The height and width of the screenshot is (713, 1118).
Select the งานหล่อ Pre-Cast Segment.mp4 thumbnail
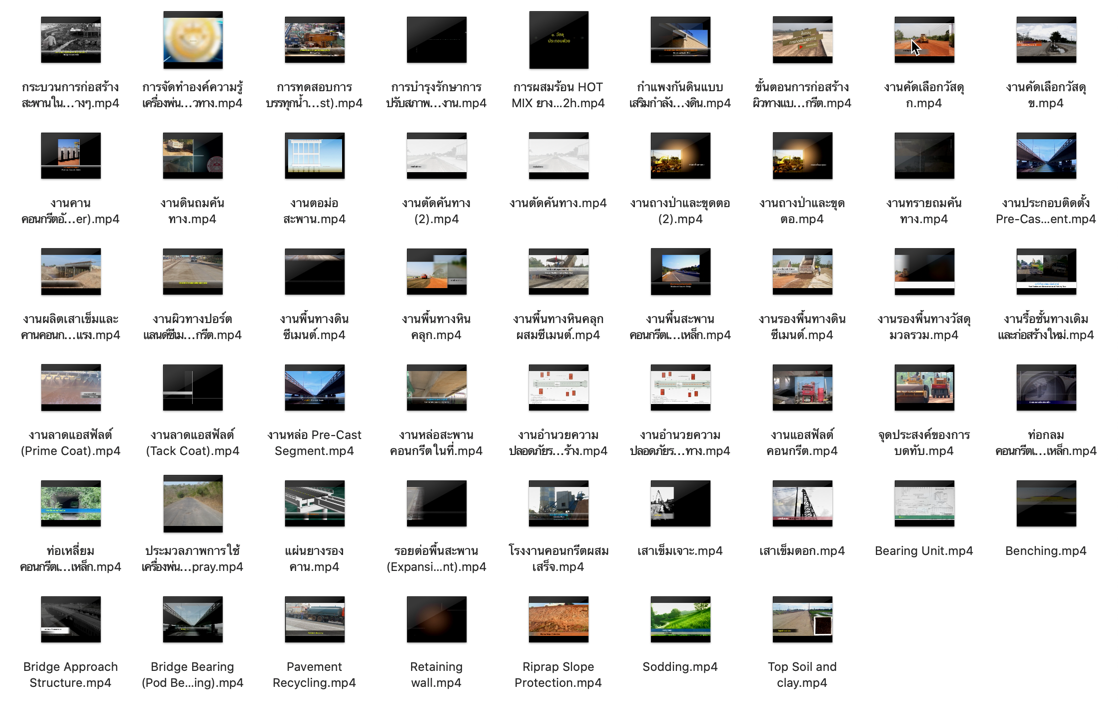pyautogui.click(x=314, y=388)
